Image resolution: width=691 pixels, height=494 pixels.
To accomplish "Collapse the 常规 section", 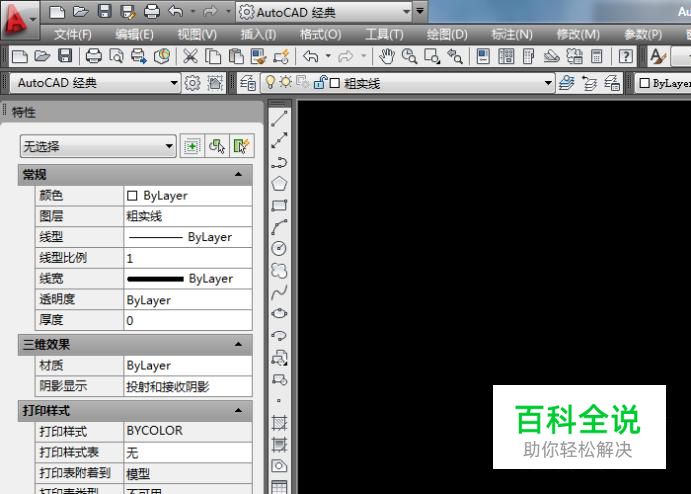I will click(238, 175).
